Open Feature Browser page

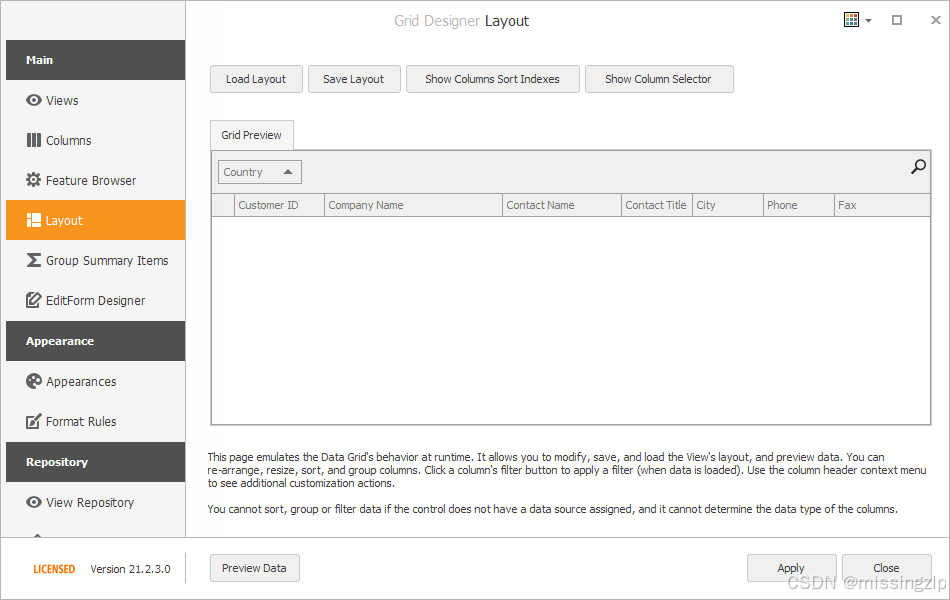point(96,180)
